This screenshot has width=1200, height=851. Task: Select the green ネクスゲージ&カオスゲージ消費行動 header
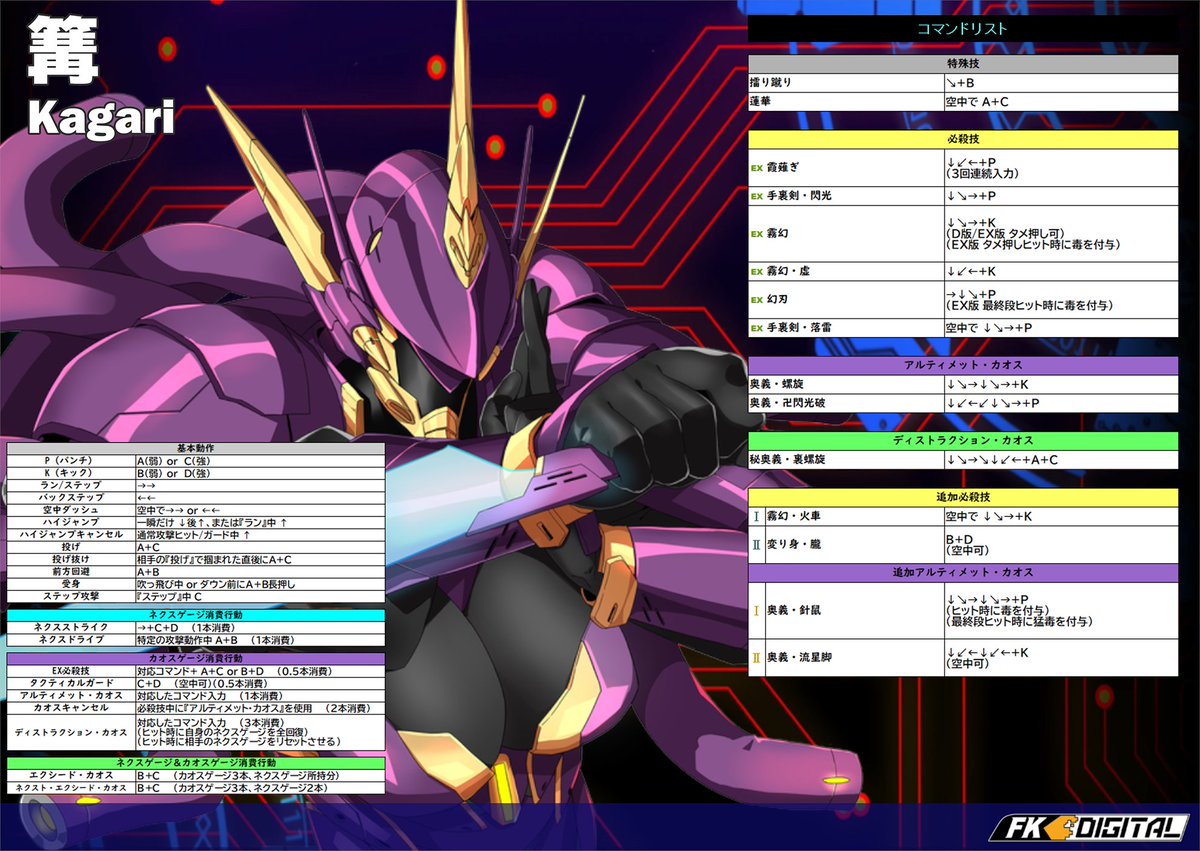coord(196,763)
